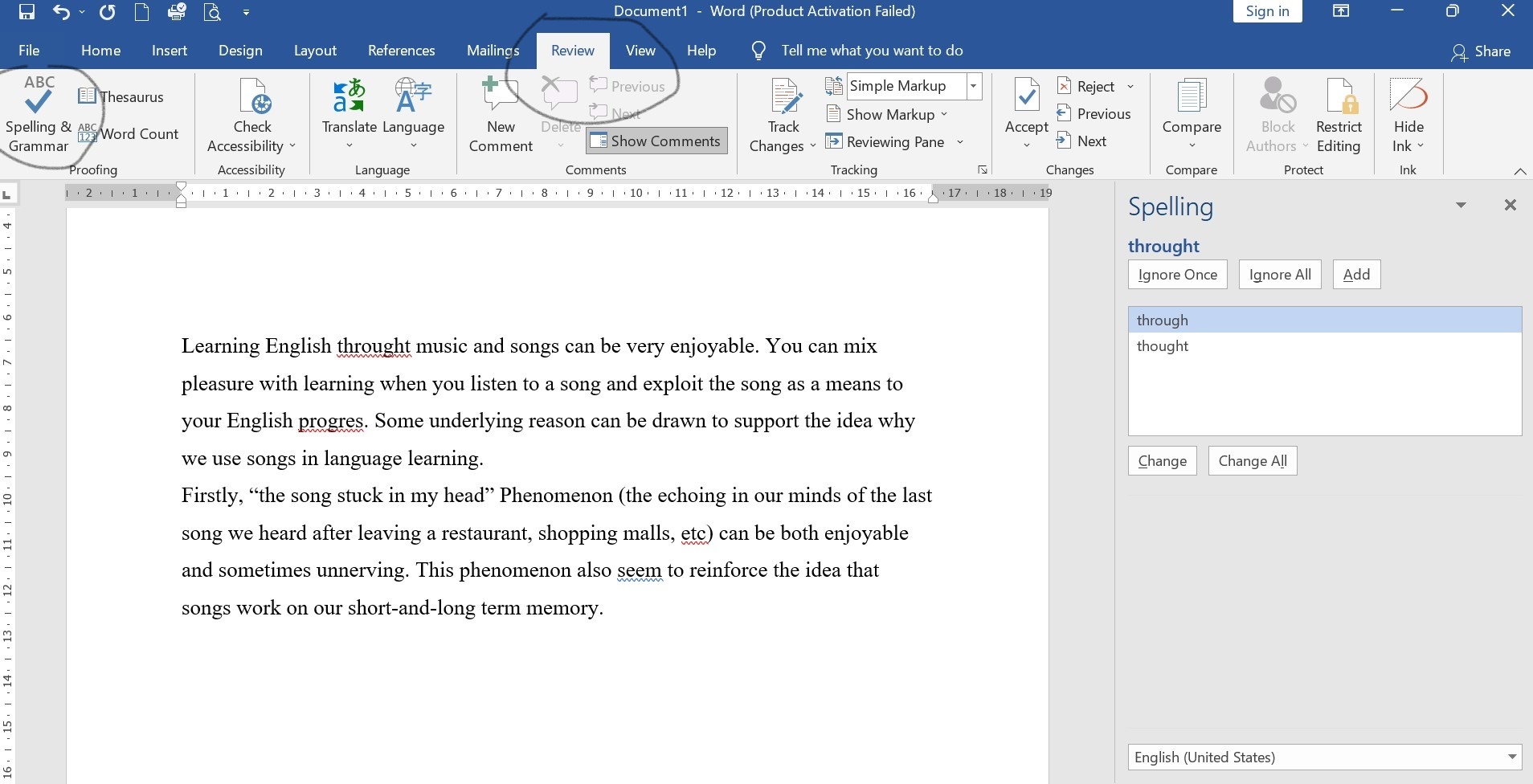Close the Spelling pane
Image resolution: width=1533 pixels, height=784 pixels.
[1510, 206]
